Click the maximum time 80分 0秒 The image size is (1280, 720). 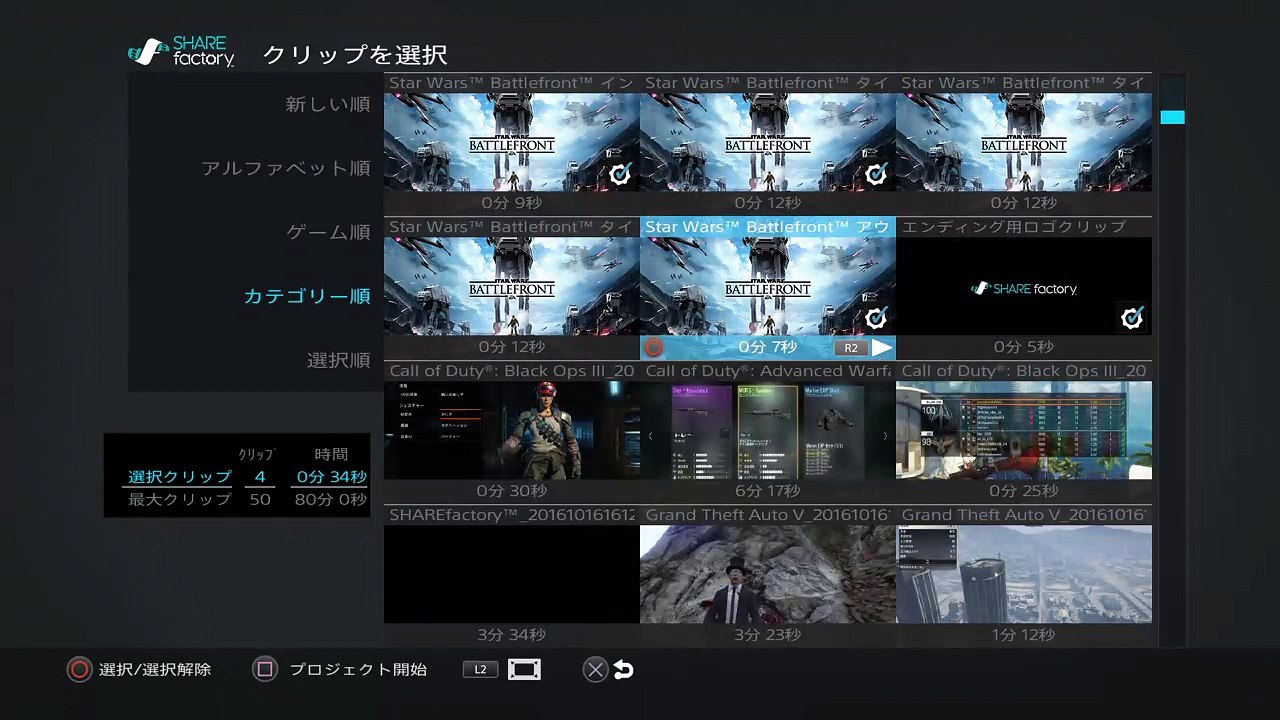point(331,499)
